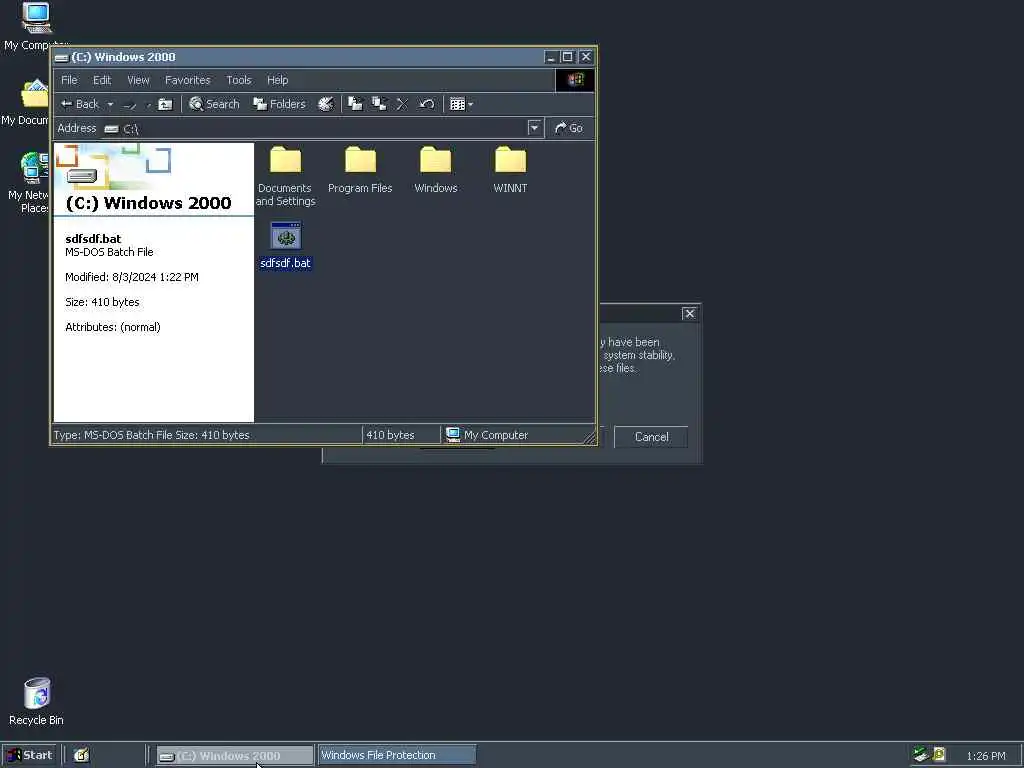This screenshot has height=768, width=1024.
Task: Click the 'Attributes: (normal)' text
Action: [112, 327]
